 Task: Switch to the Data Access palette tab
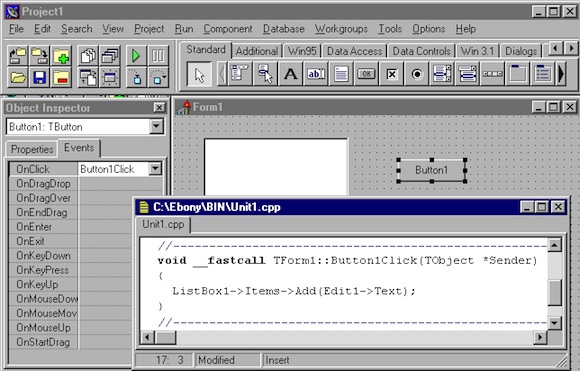(354, 51)
